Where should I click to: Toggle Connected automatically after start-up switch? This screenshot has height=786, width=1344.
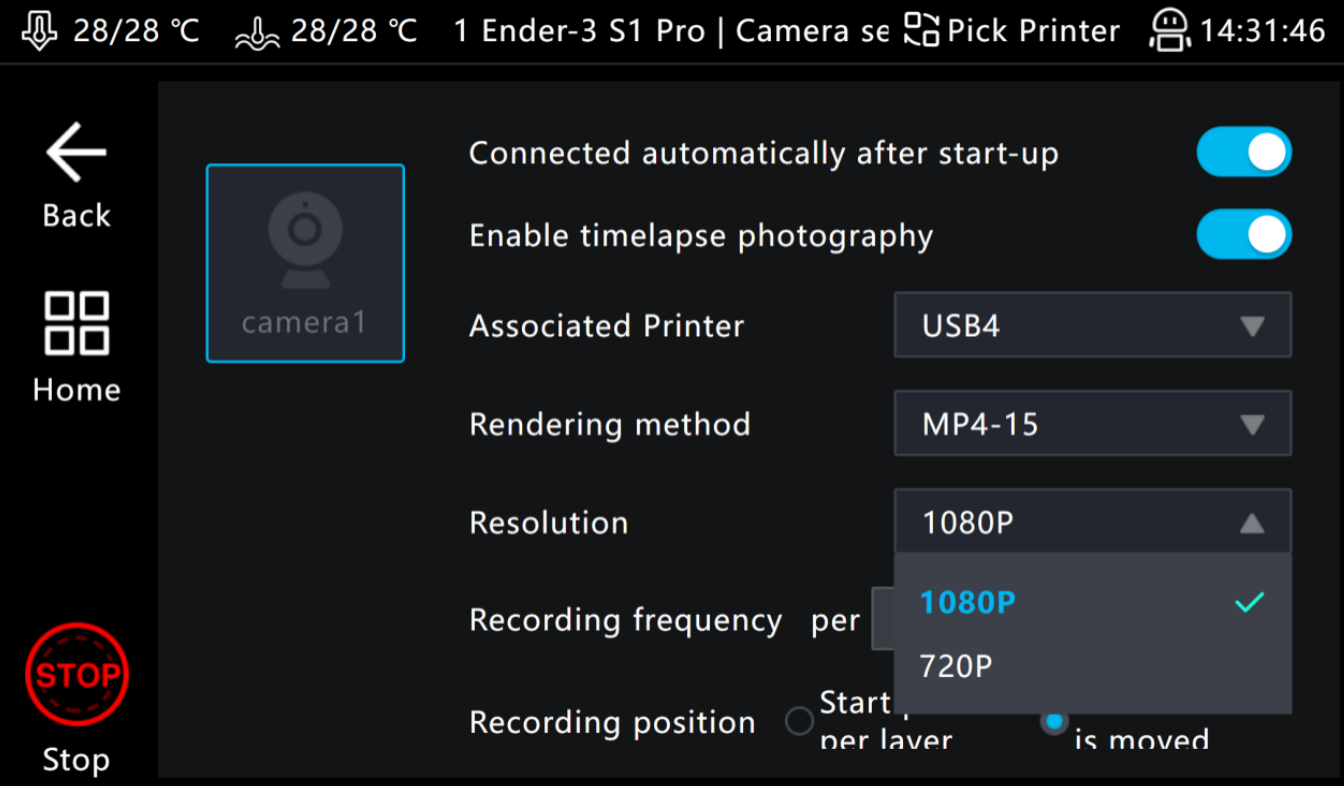[1244, 152]
